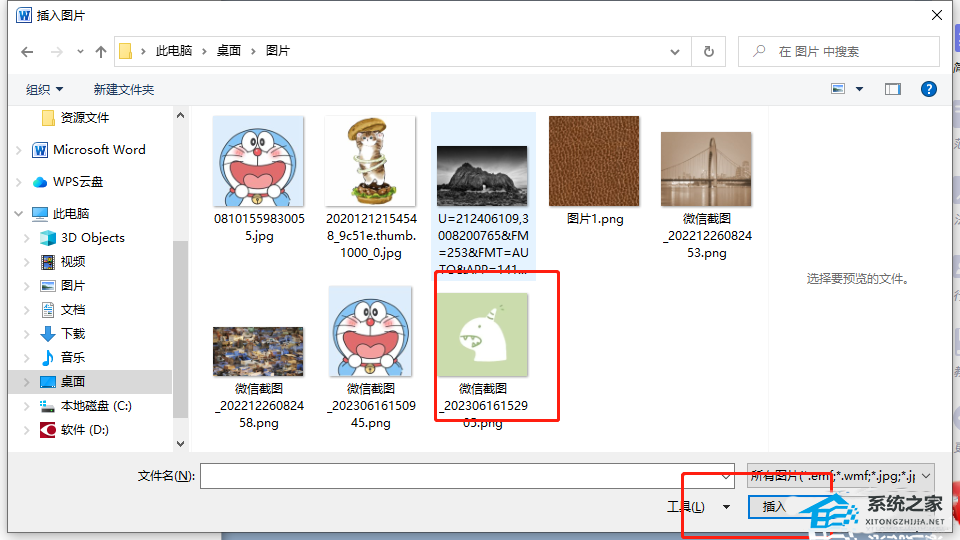Open 软件 (D:) drive in the sidebar
Image resolution: width=960 pixels, height=540 pixels.
[x=75, y=430]
